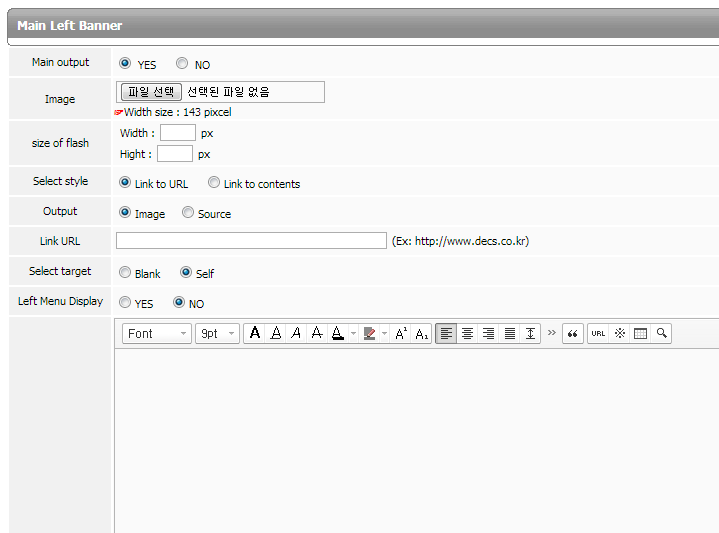Apply italic formatting in editor toolbar
The height and width of the screenshot is (533, 719).
pos(296,333)
